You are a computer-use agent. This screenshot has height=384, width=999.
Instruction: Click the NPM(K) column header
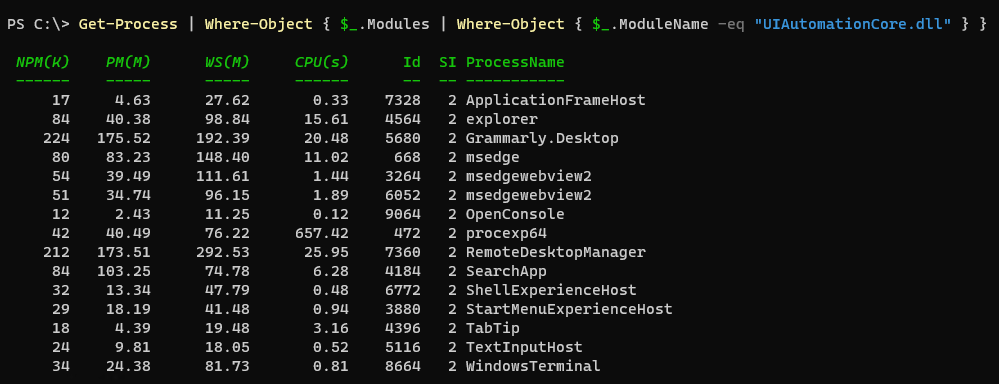click(x=43, y=62)
